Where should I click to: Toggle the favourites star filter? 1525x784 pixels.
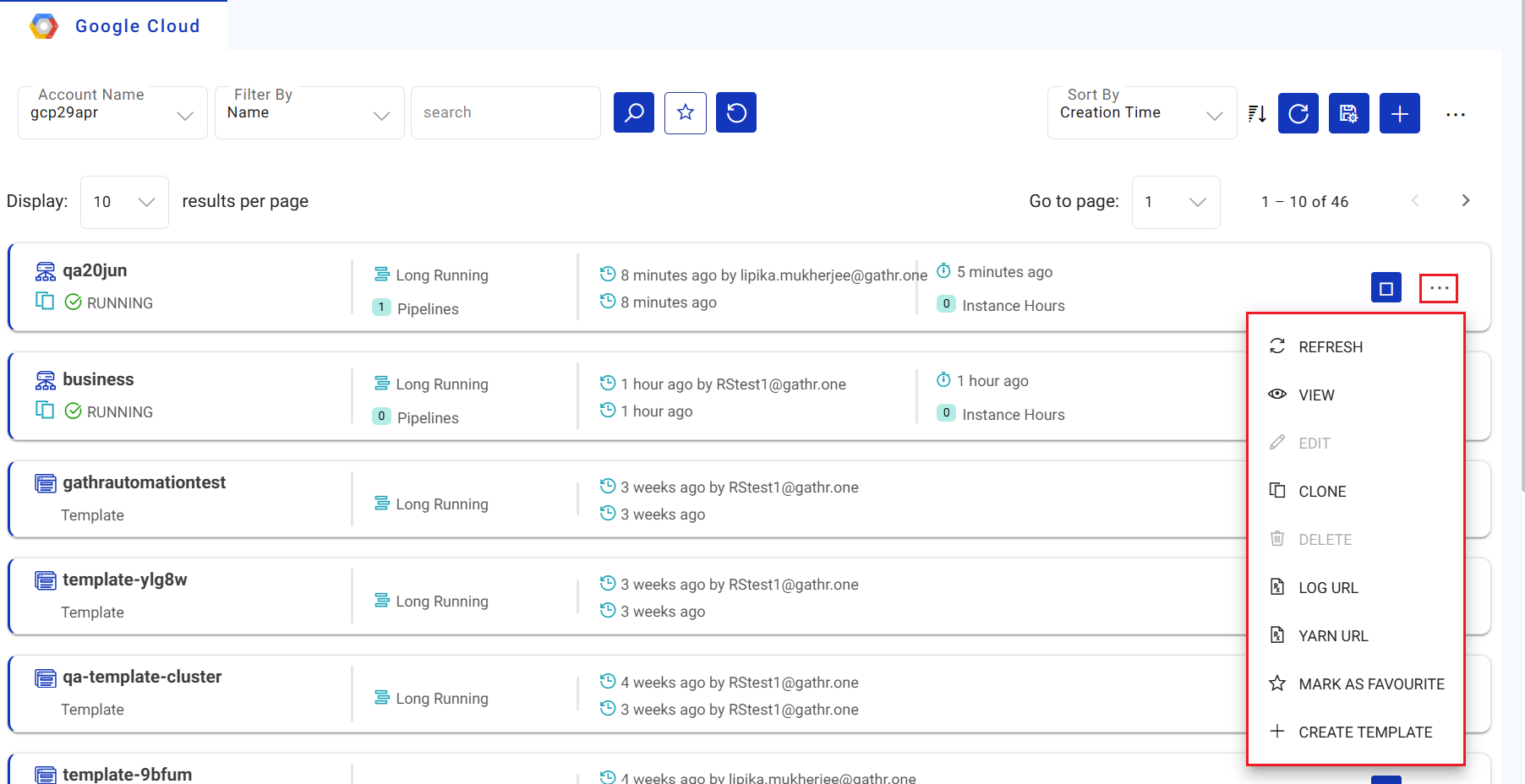click(x=685, y=112)
